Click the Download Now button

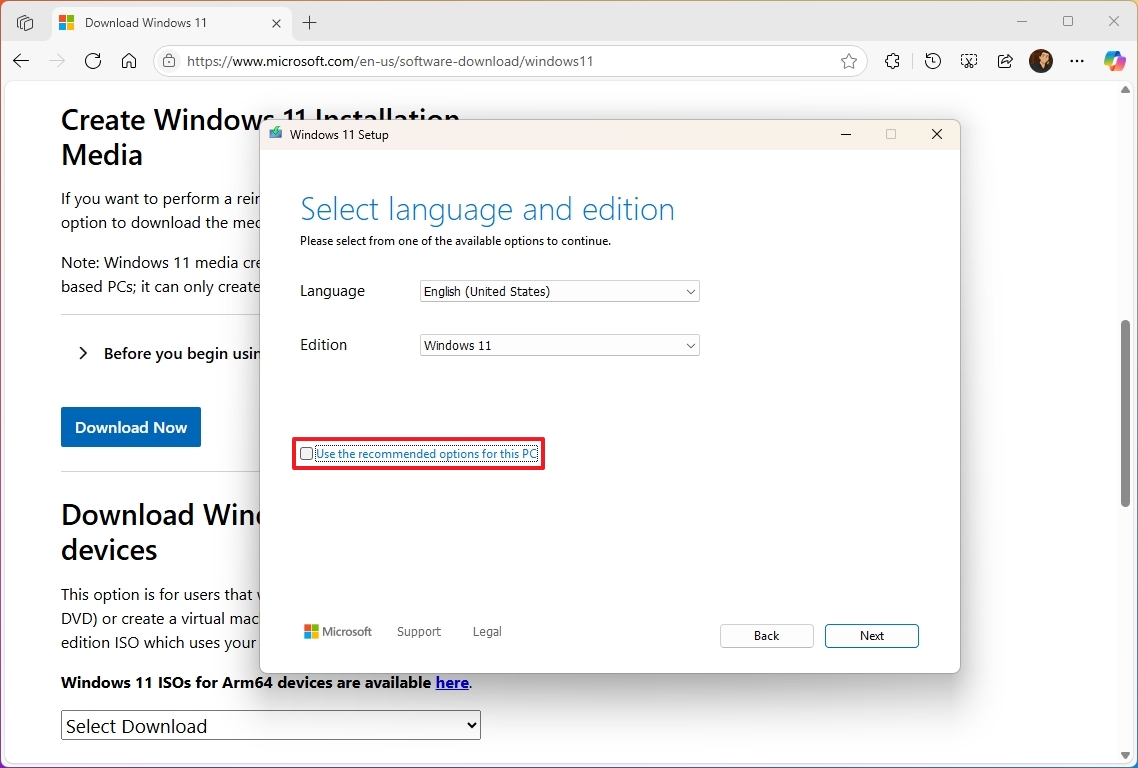click(130, 427)
